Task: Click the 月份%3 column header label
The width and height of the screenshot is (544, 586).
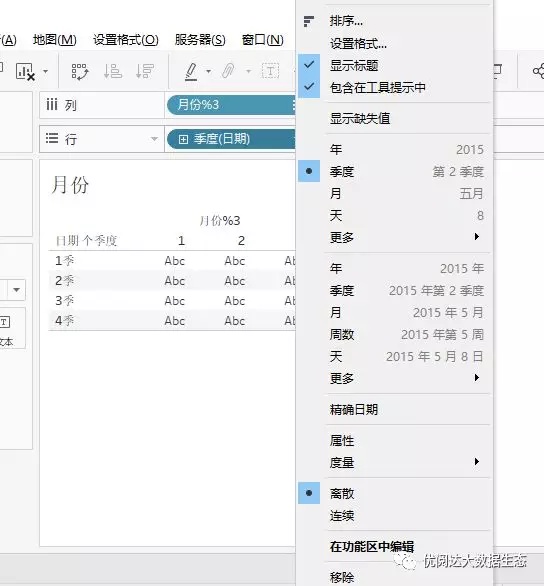Action: click(220, 220)
